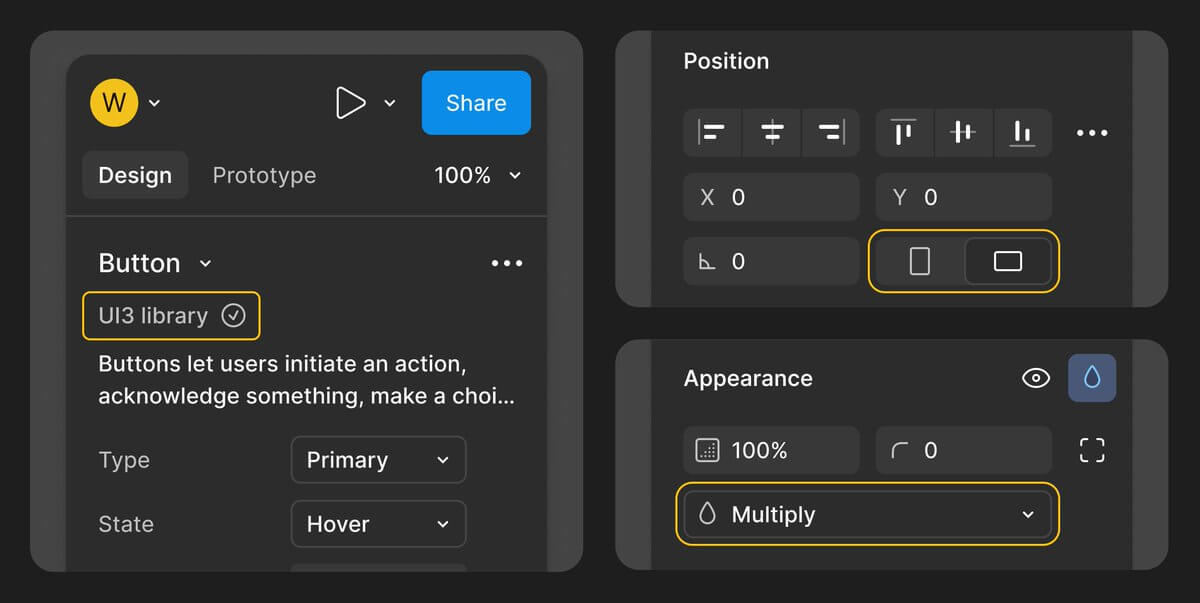Switch to the Prototype tab
The width and height of the screenshot is (1200, 603).
click(x=264, y=175)
